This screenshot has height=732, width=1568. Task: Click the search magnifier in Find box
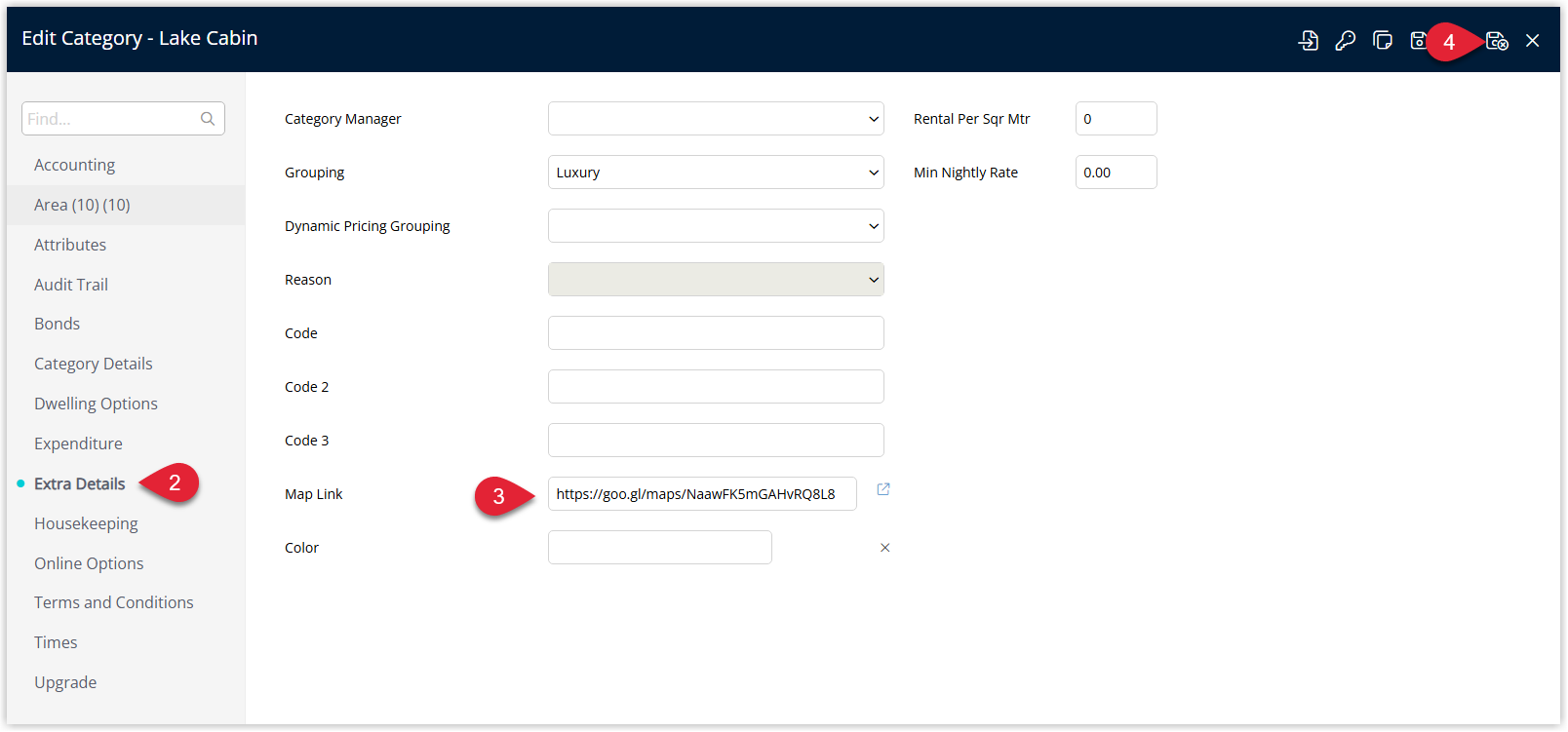[208, 119]
